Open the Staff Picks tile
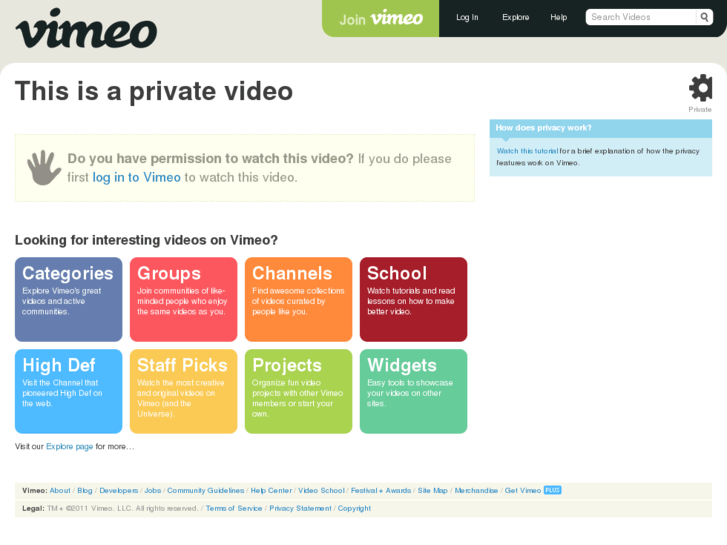 coord(184,391)
